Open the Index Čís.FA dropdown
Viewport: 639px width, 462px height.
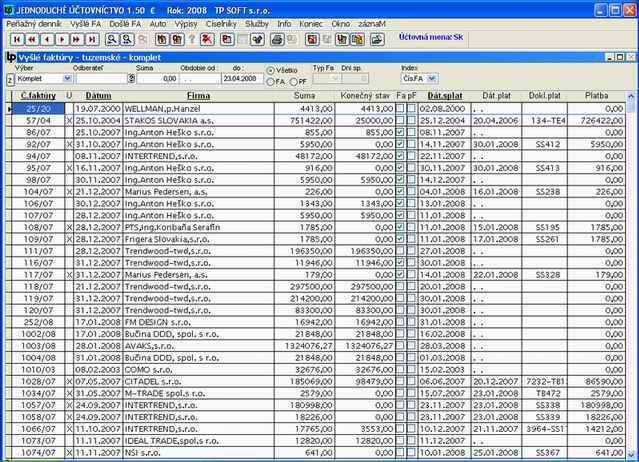tap(432, 78)
